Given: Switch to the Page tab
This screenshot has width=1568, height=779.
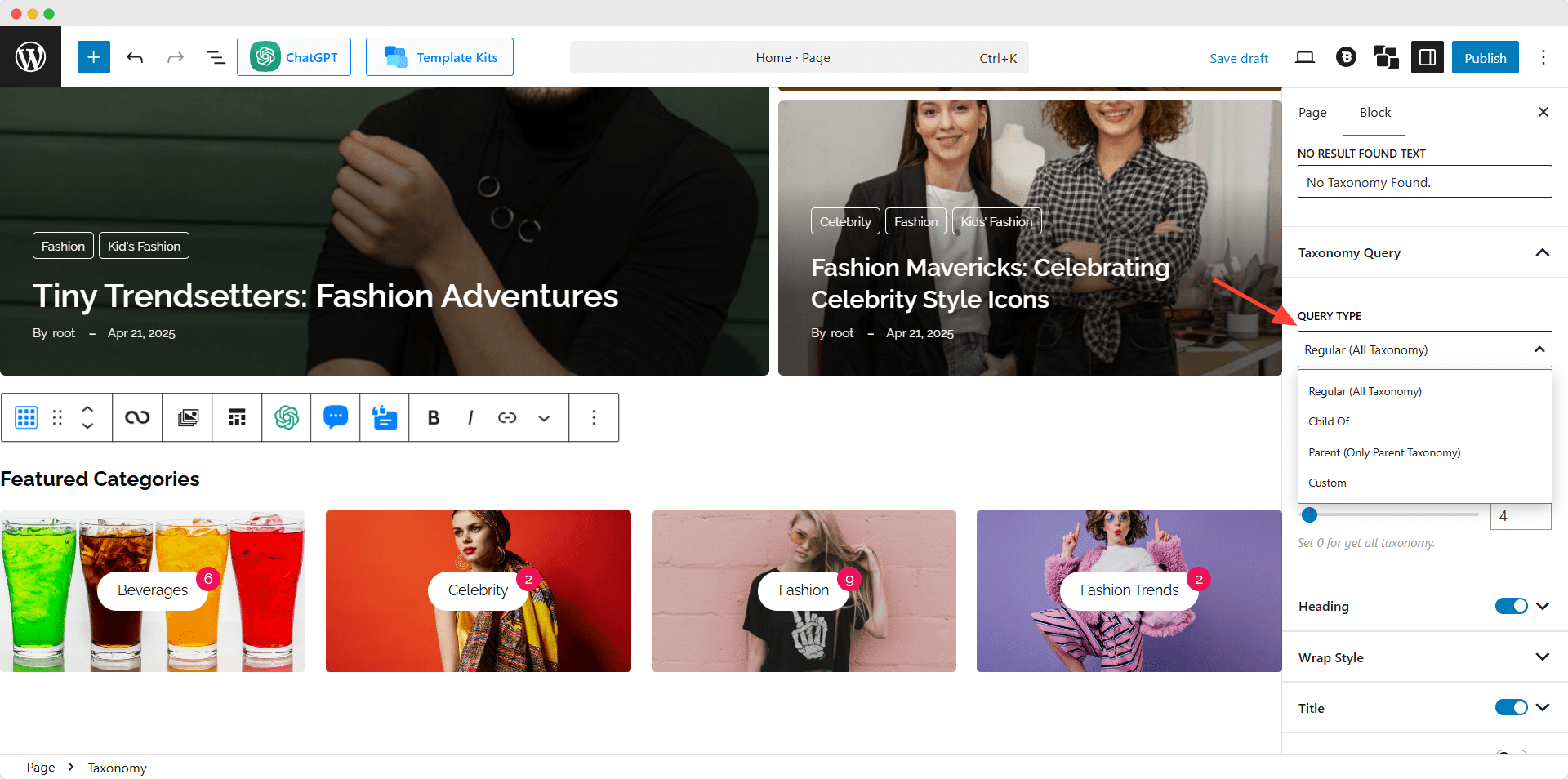Looking at the screenshot, I should click(x=1312, y=113).
